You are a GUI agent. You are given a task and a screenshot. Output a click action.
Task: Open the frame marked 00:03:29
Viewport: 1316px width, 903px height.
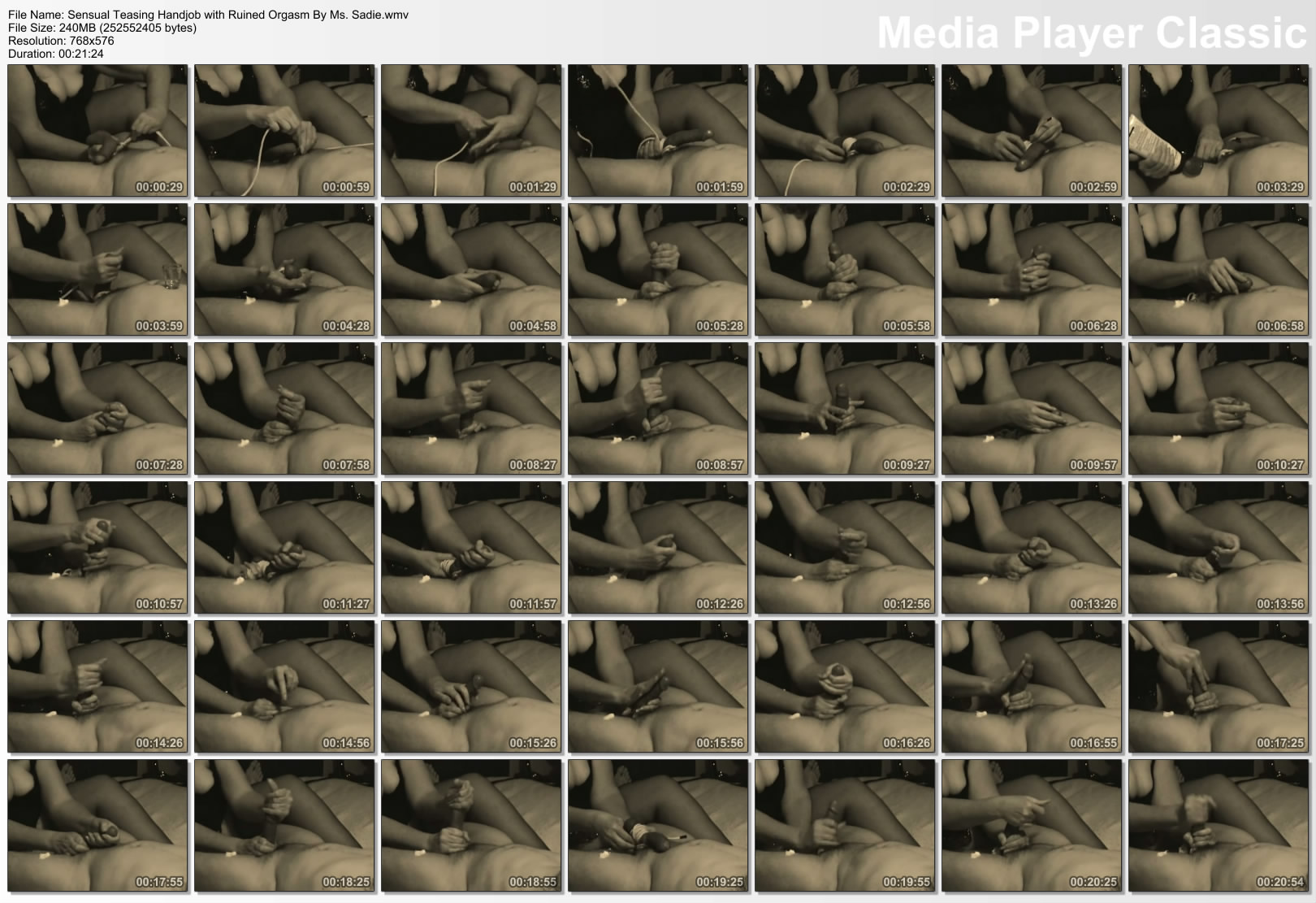pyautogui.click(x=1219, y=131)
